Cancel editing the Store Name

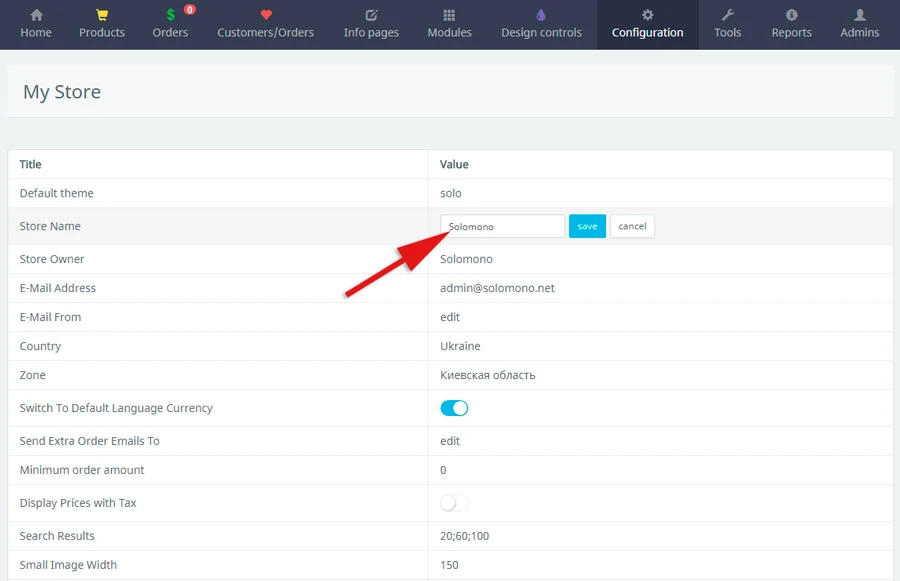point(632,226)
